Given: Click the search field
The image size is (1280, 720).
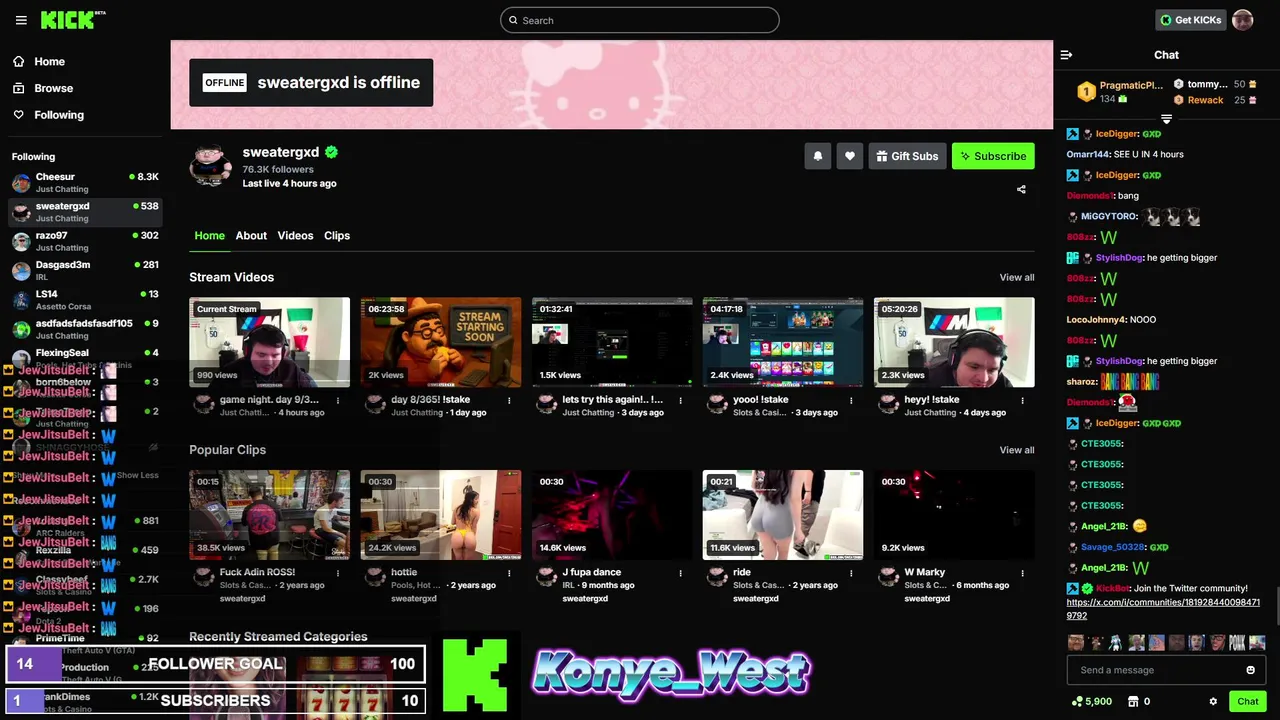Looking at the screenshot, I should coord(640,20).
